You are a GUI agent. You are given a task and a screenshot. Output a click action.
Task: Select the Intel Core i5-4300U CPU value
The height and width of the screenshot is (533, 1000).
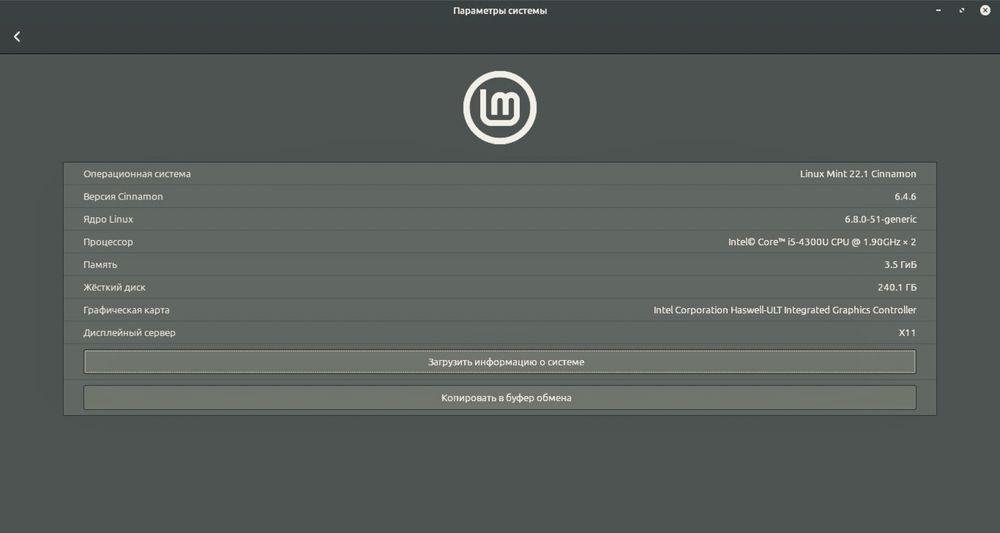[822, 242]
